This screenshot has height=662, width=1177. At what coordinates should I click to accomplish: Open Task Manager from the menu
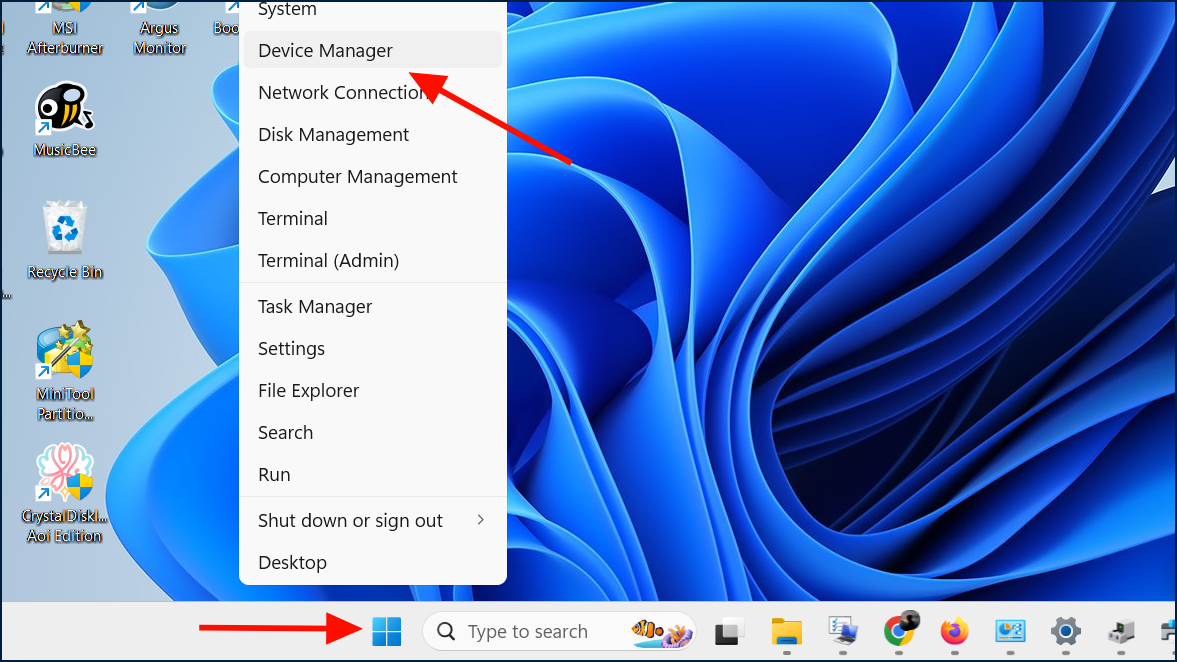coord(314,306)
